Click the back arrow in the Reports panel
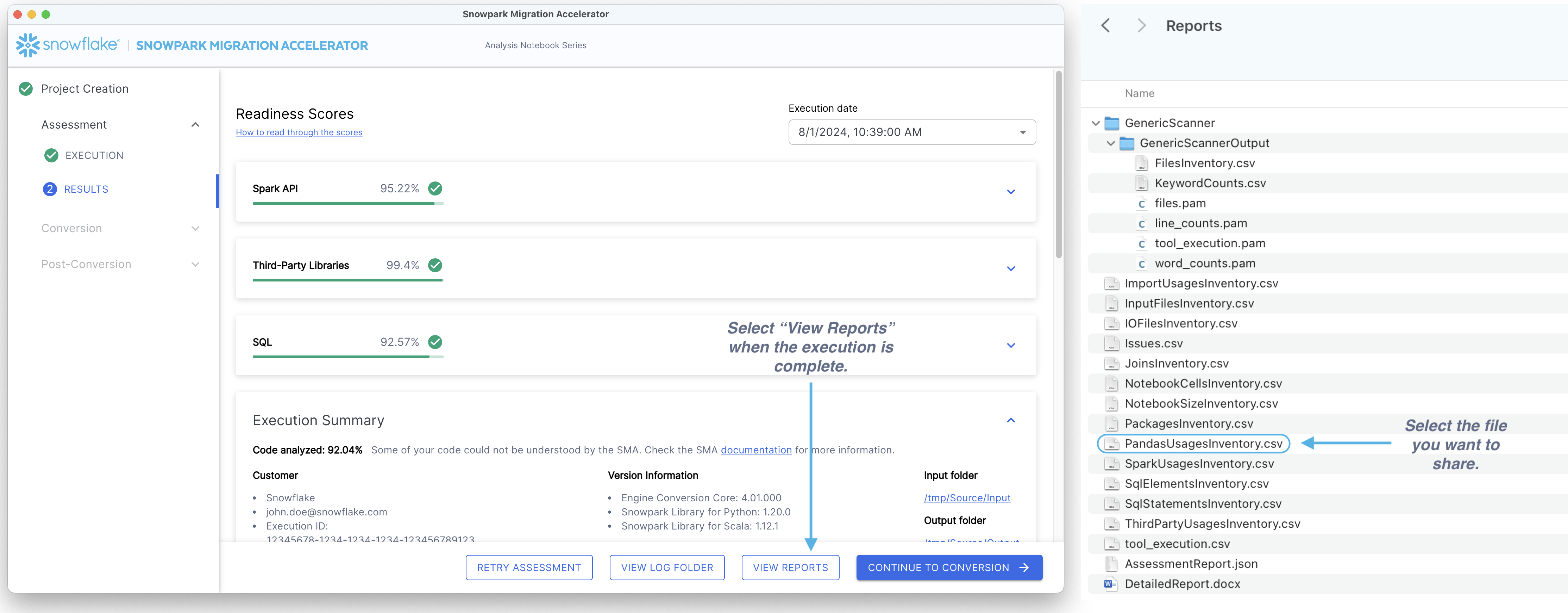The image size is (1568, 613). (1106, 26)
